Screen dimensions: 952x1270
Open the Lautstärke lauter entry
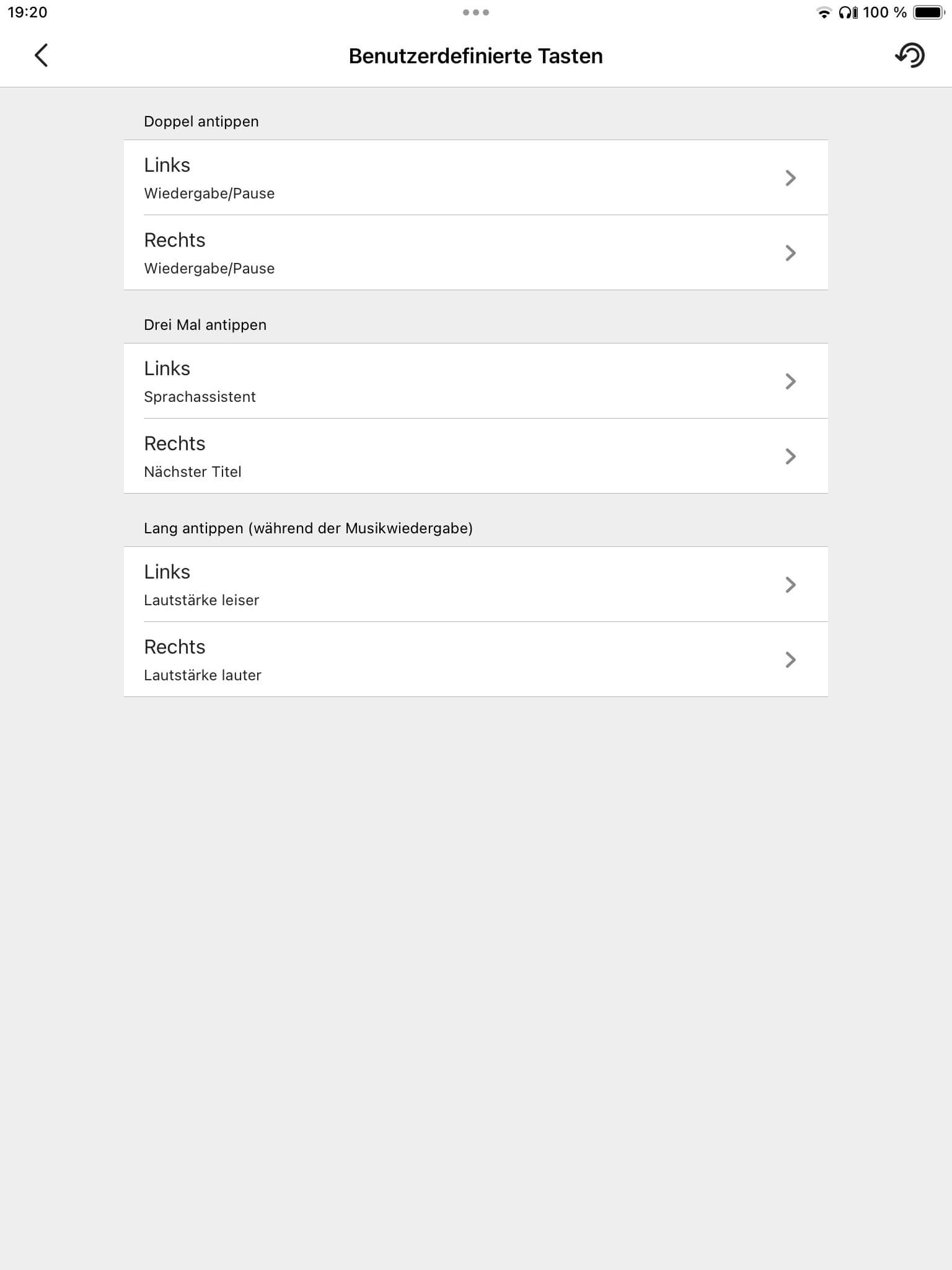[x=434, y=660]
